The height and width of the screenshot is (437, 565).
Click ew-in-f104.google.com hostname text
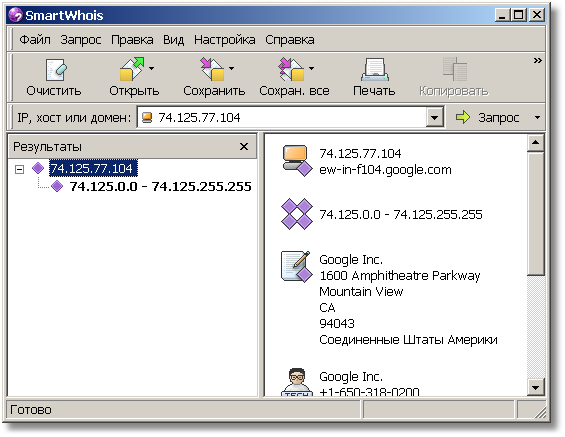[x=385, y=170]
